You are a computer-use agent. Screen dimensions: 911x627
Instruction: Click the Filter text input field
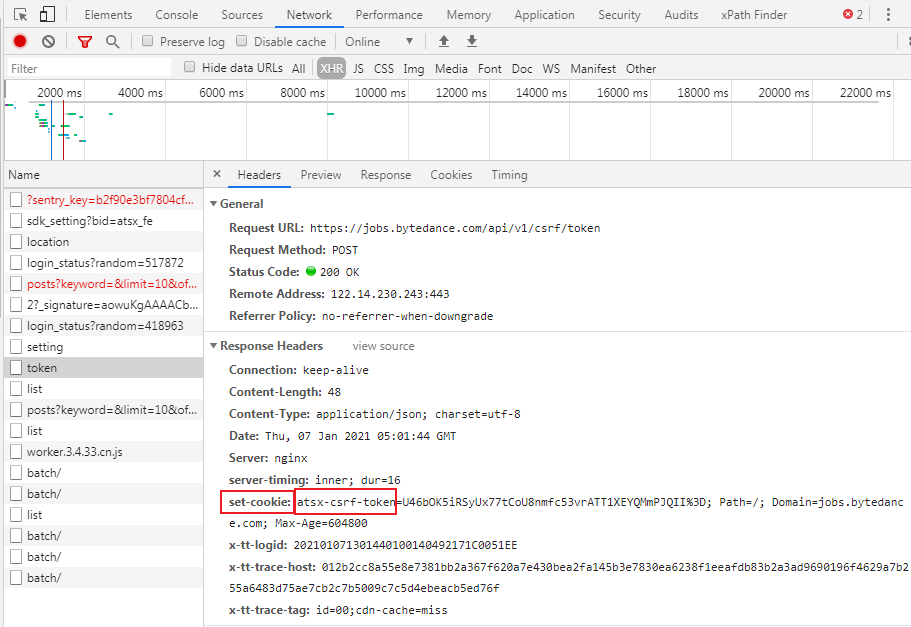click(x=89, y=68)
